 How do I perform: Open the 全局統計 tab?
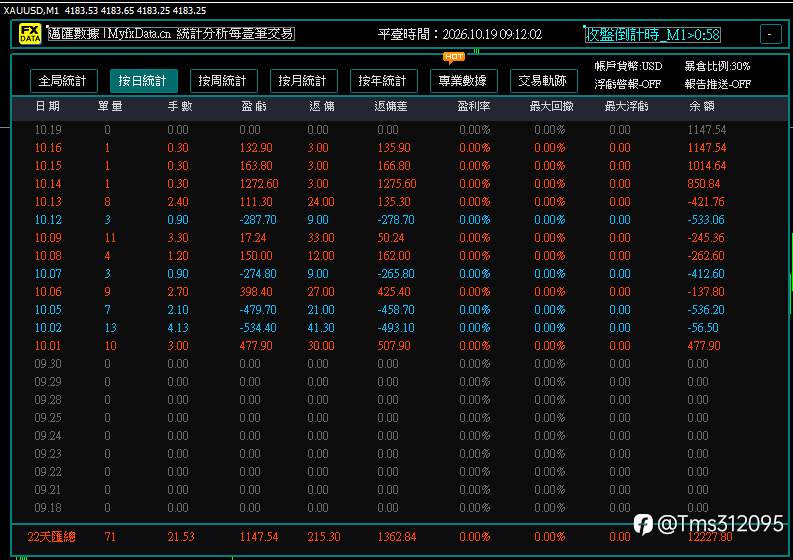coord(64,81)
